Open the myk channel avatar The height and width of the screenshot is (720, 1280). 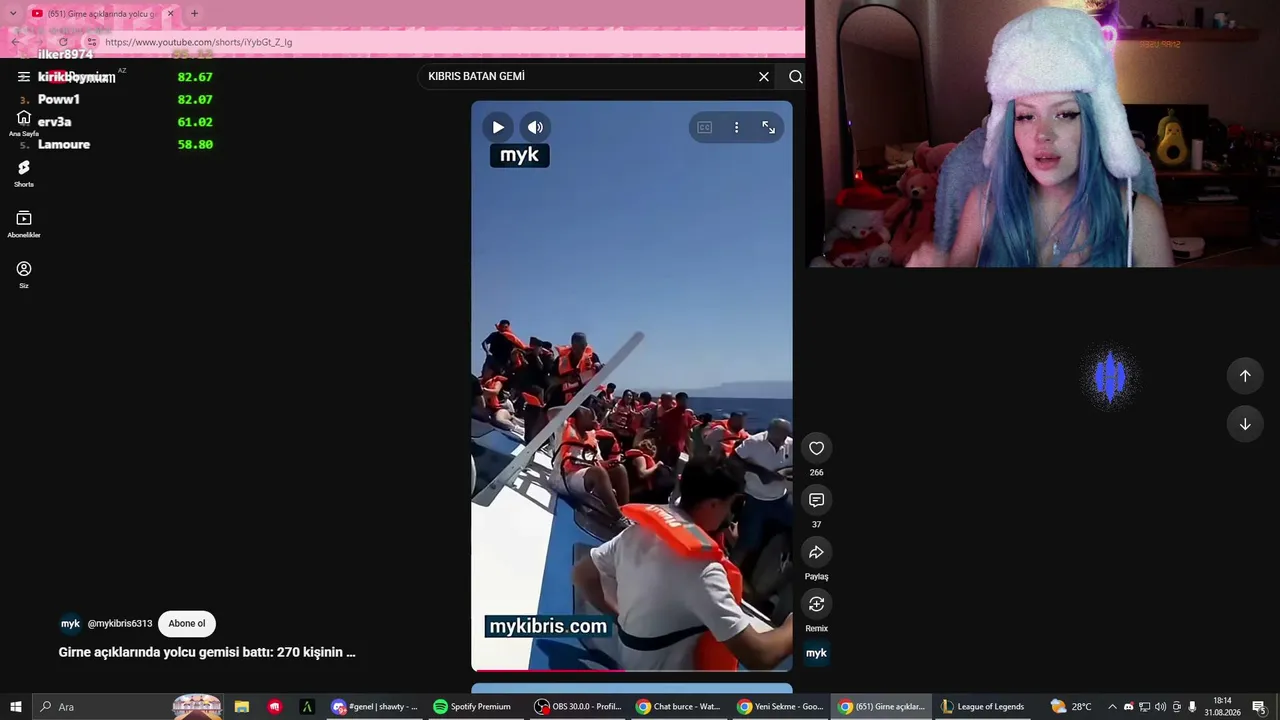[x=70, y=624]
